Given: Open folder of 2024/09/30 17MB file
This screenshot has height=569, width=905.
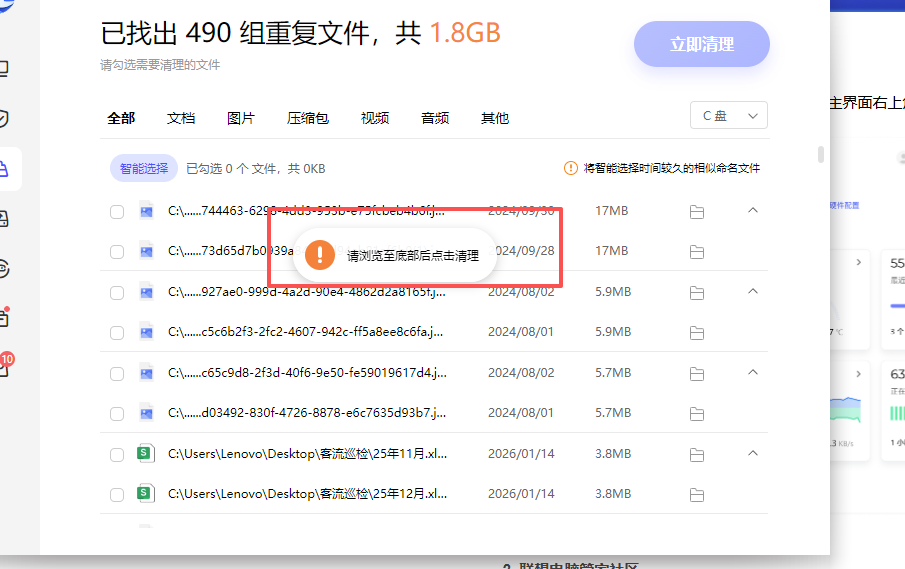Looking at the screenshot, I should (x=697, y=212).
